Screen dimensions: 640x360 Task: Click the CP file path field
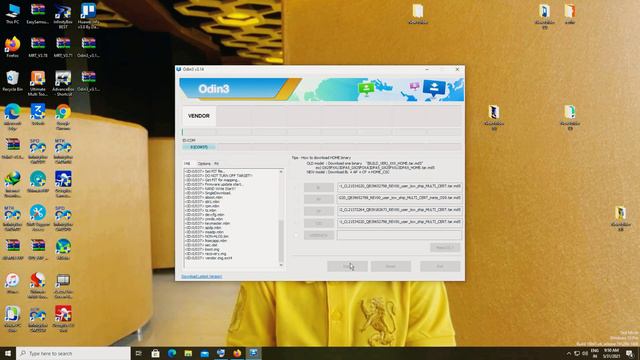(400, 210)
